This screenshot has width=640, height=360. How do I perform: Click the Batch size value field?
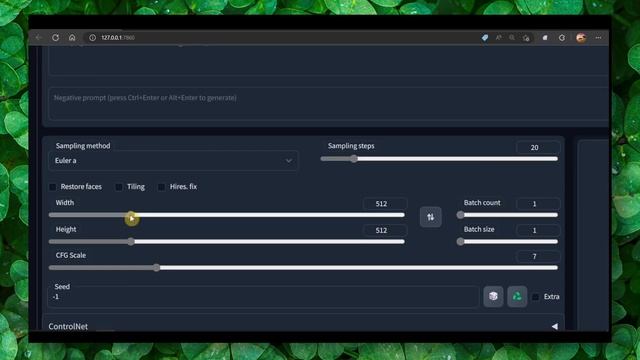(x=538, y=230)
